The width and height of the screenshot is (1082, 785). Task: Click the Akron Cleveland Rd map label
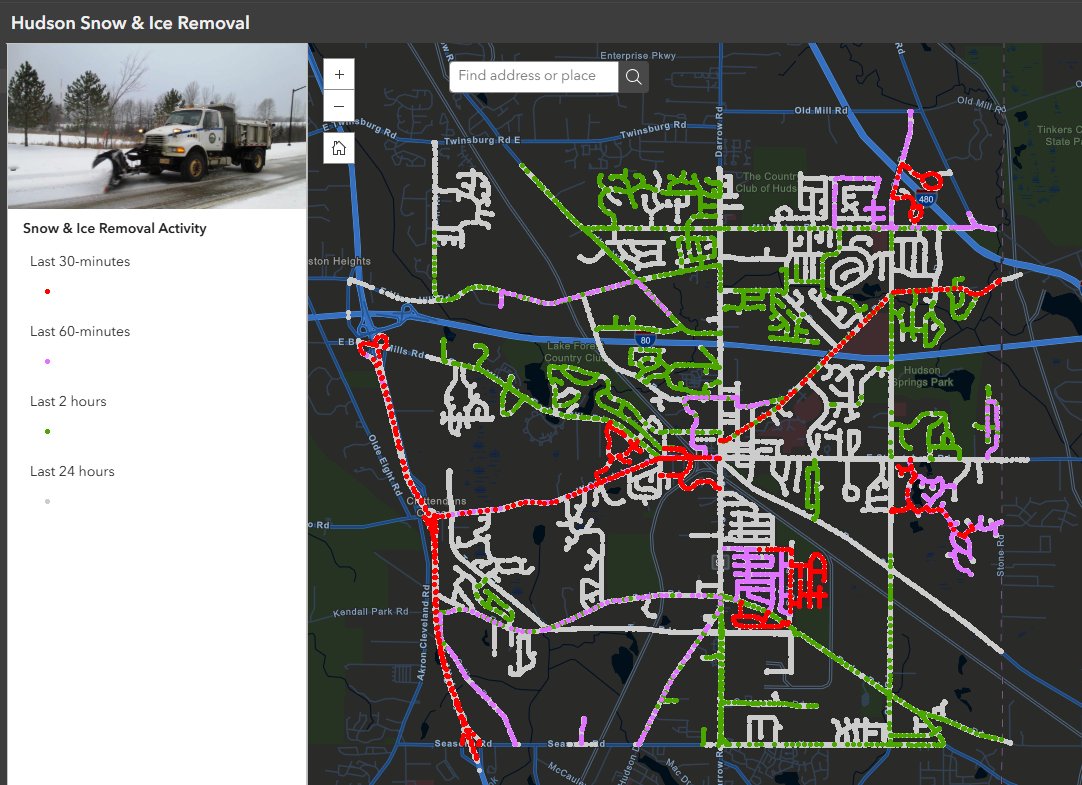(x=424, y=633)
